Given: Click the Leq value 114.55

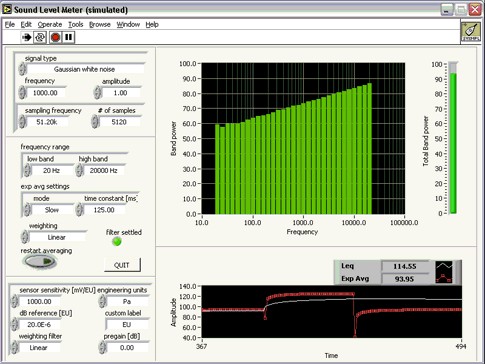Looking at the screenshot, I should pyautogui.click(x=405, y=266).
